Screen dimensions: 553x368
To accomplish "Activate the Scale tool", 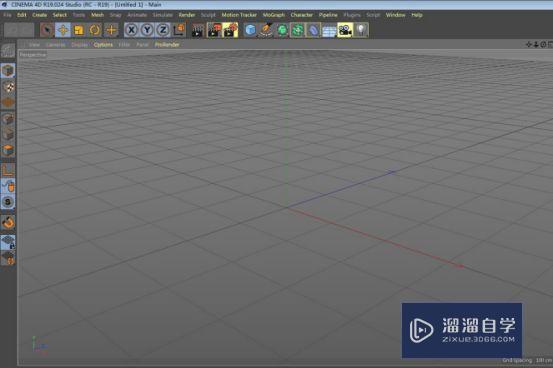I will click(x=79, y=30).
